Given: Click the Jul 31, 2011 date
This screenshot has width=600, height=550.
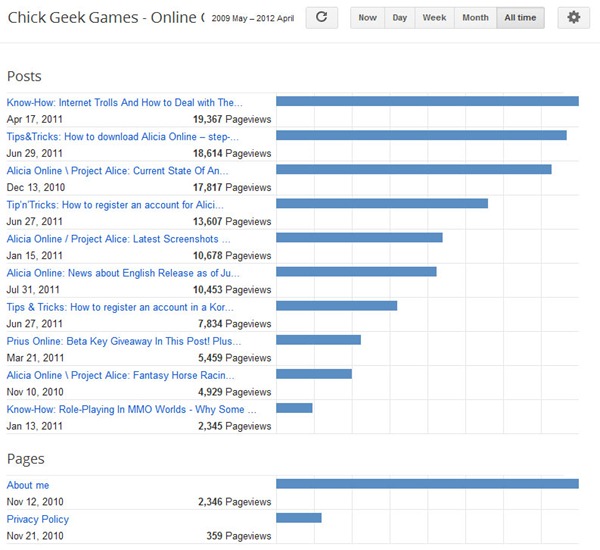Looking at the screenshot, I should click(x=33, y=290).
